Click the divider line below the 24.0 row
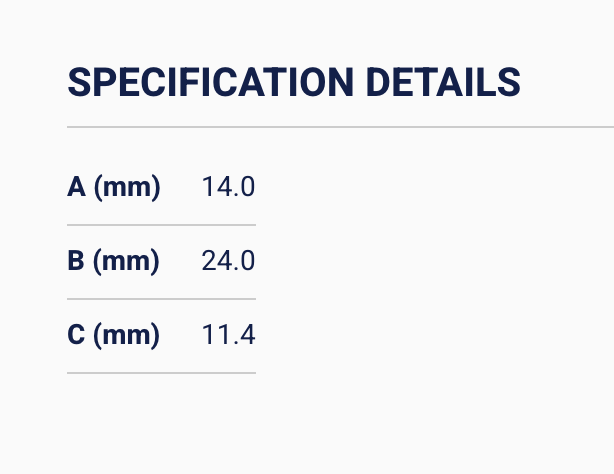 161,299
